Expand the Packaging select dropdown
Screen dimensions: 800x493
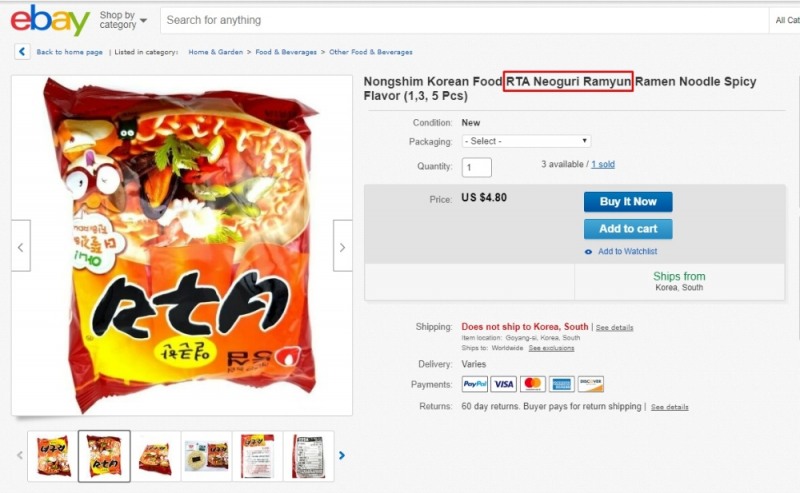click(x=526, y=141)
